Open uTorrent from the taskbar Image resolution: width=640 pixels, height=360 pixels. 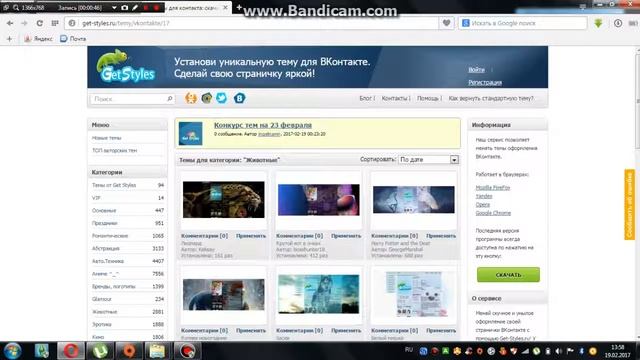pyautogui.click(x=100, y=351)
